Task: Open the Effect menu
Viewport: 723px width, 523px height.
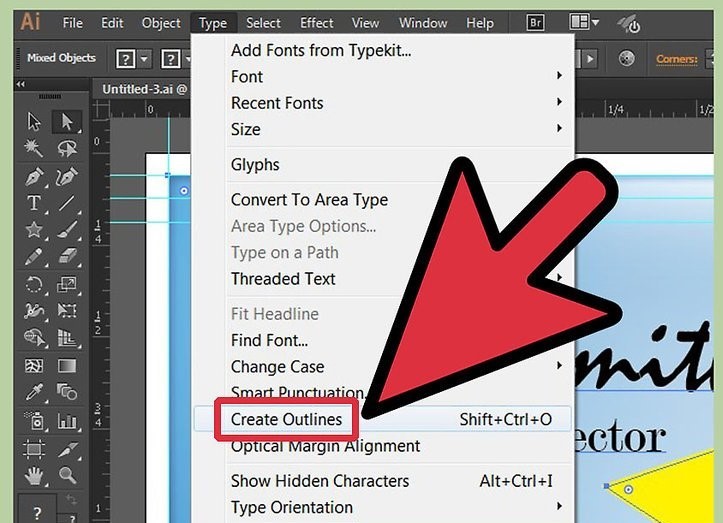Action: click(316, 23)
